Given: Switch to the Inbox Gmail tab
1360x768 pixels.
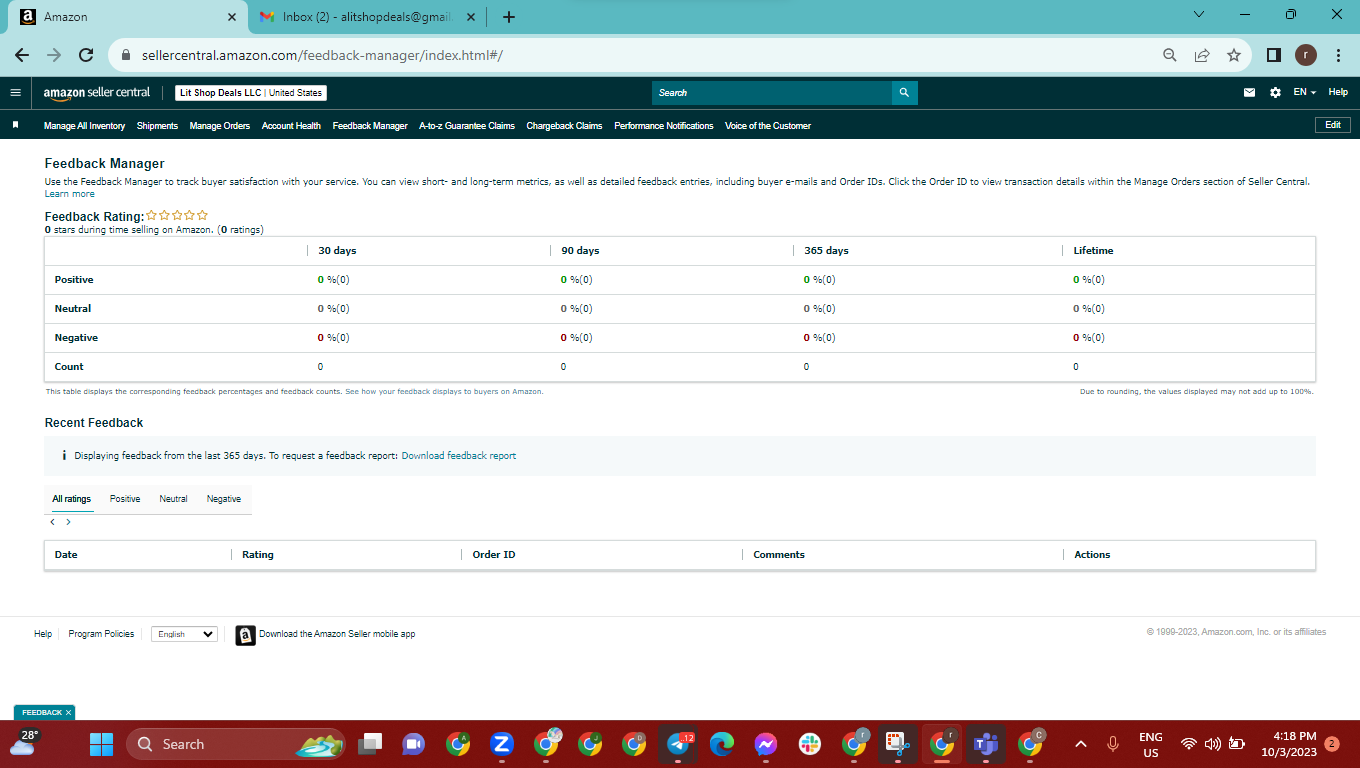Looking at the screenshot, I should coord(368,17).
